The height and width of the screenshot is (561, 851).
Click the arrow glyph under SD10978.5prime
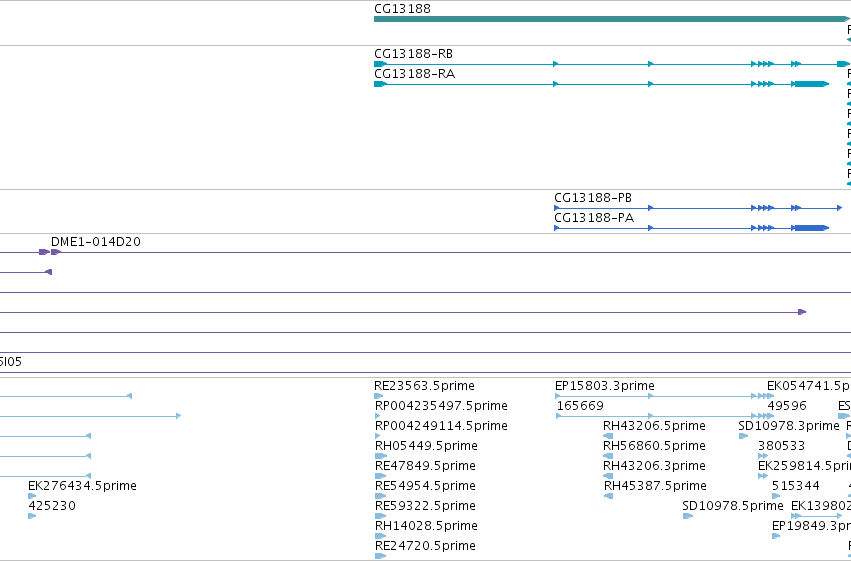(688, 516)
